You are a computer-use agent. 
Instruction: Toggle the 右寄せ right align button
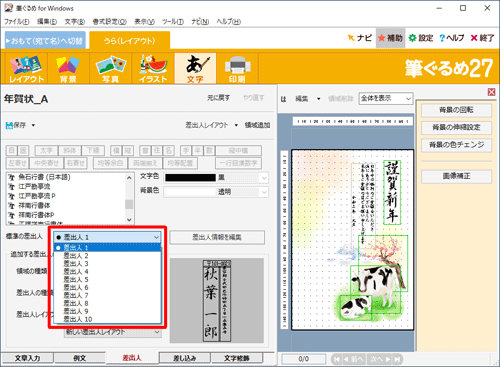point(76,163)
